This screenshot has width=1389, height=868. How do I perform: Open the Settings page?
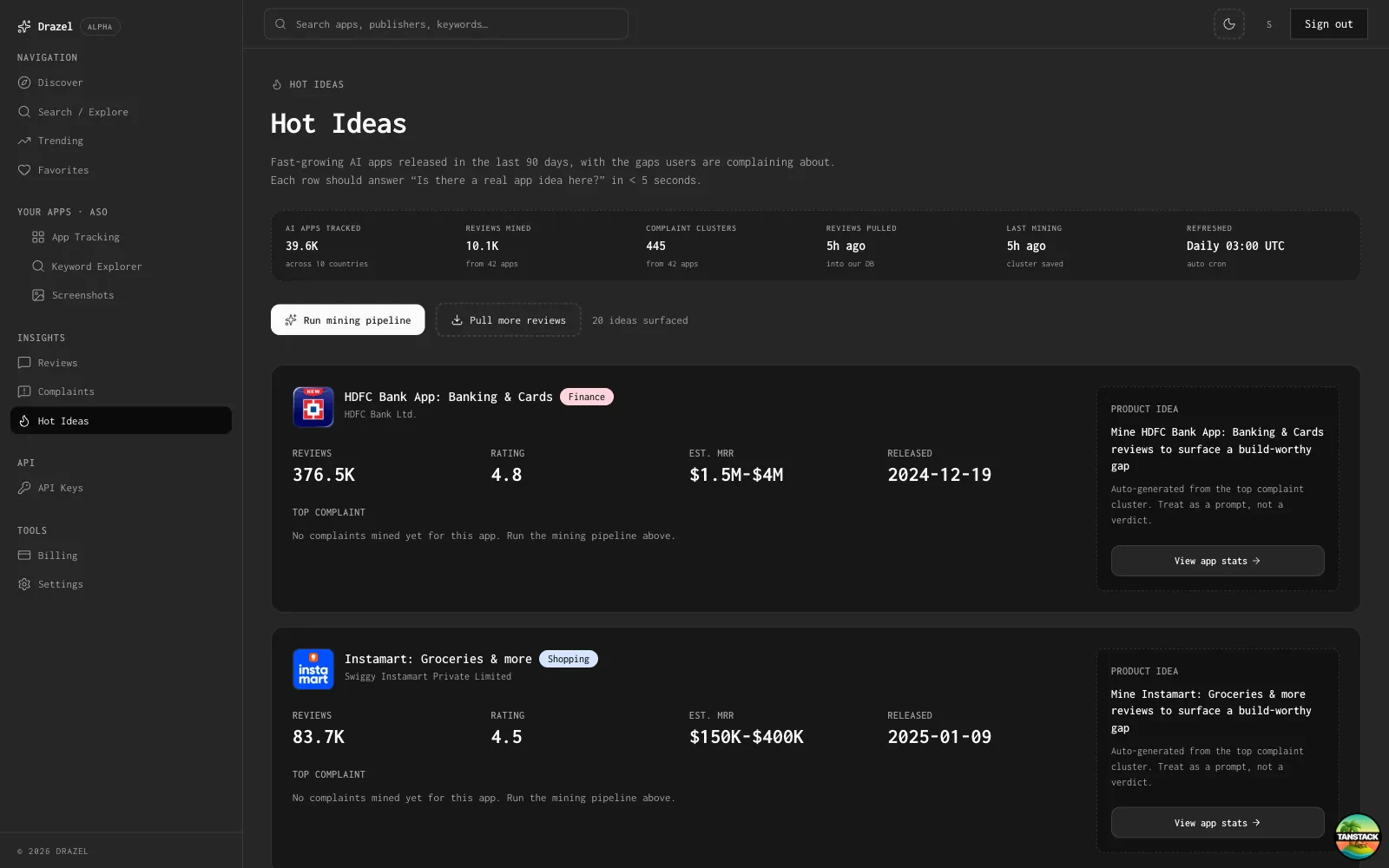121,584
